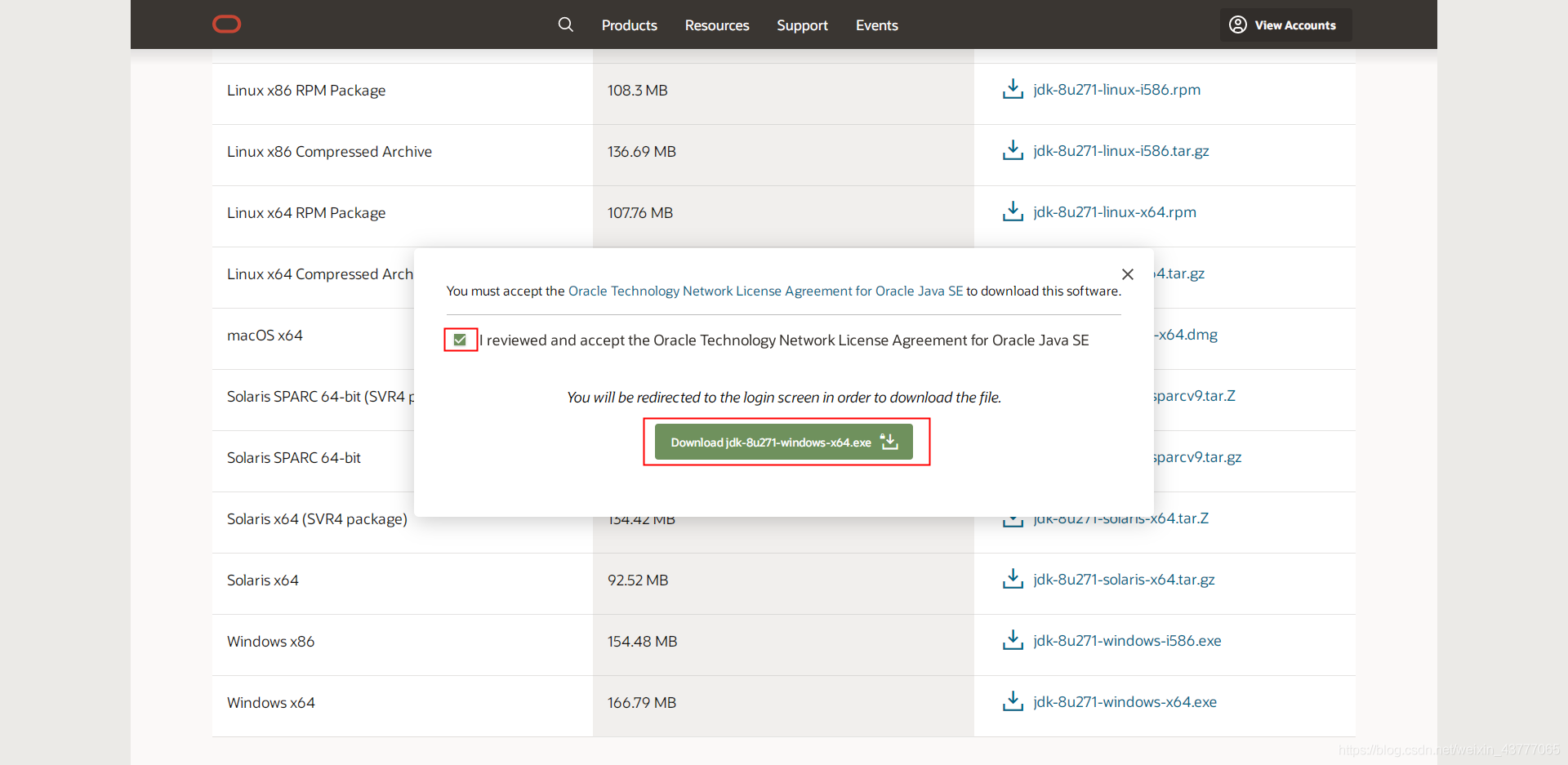Screen dimensions: 1568x765
Task: Click download icon for jdk-8u271-windows-i586.exe
Action: [x=1013, y=640]
